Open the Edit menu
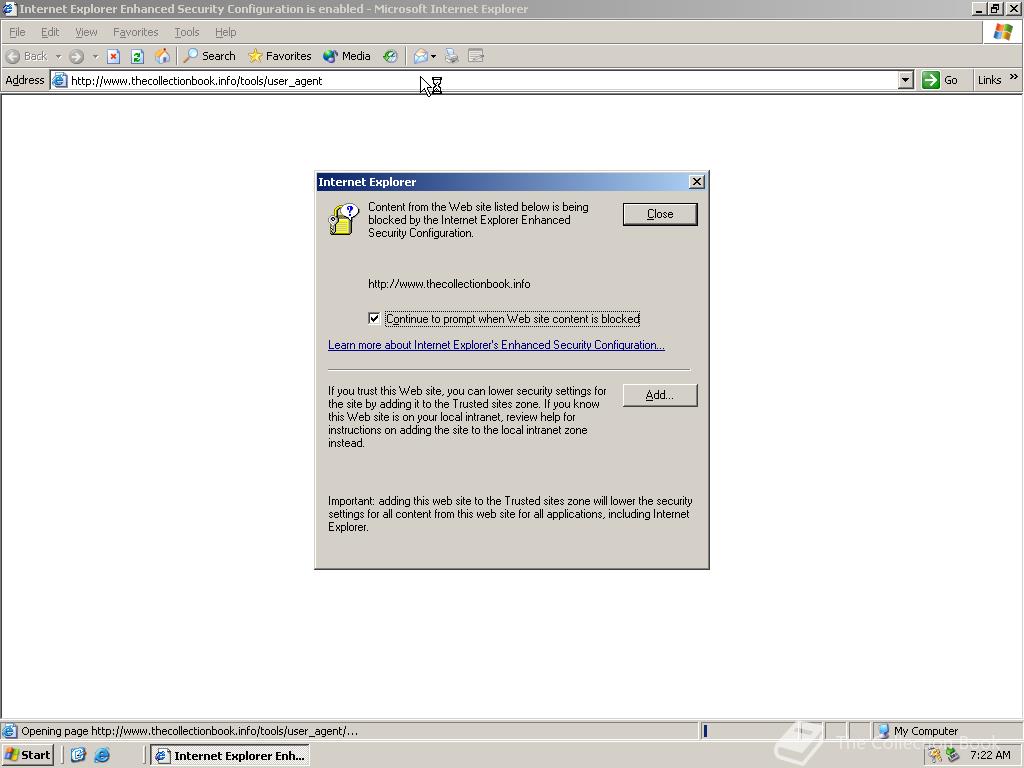The width and height of the screenshot is (1024, 768). click(50, 32)
